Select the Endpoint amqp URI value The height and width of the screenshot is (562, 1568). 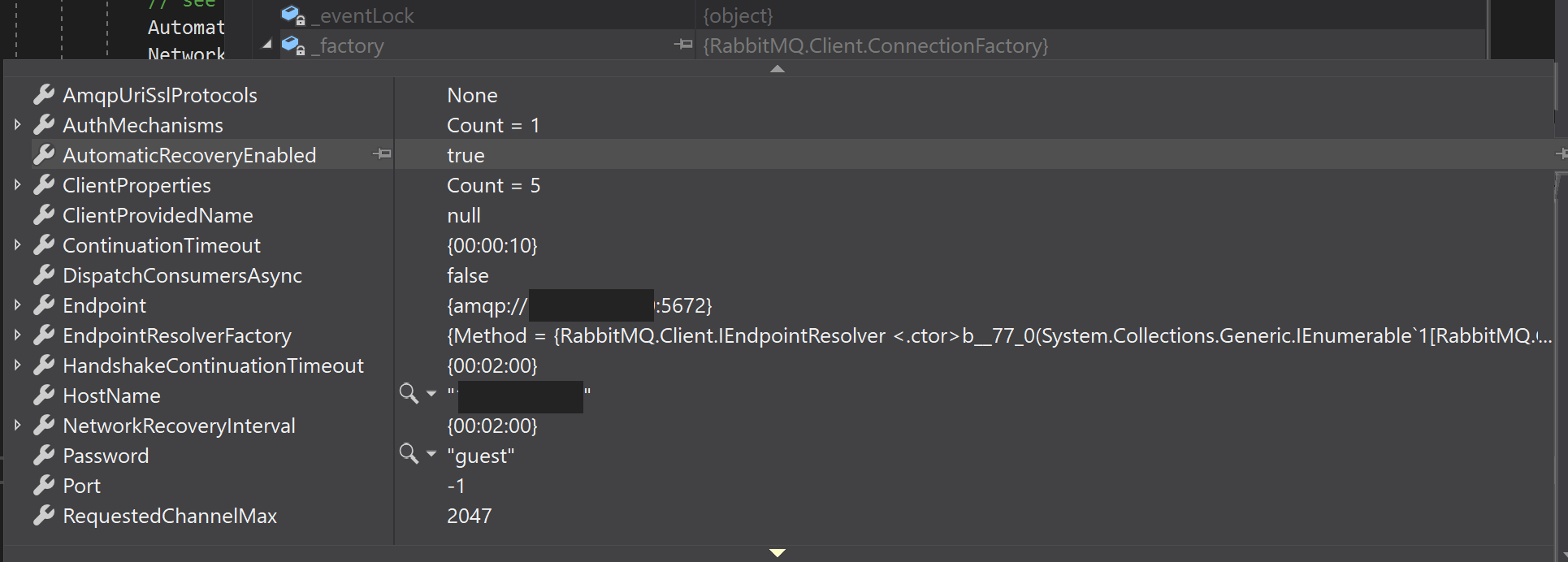pos(579,305)
